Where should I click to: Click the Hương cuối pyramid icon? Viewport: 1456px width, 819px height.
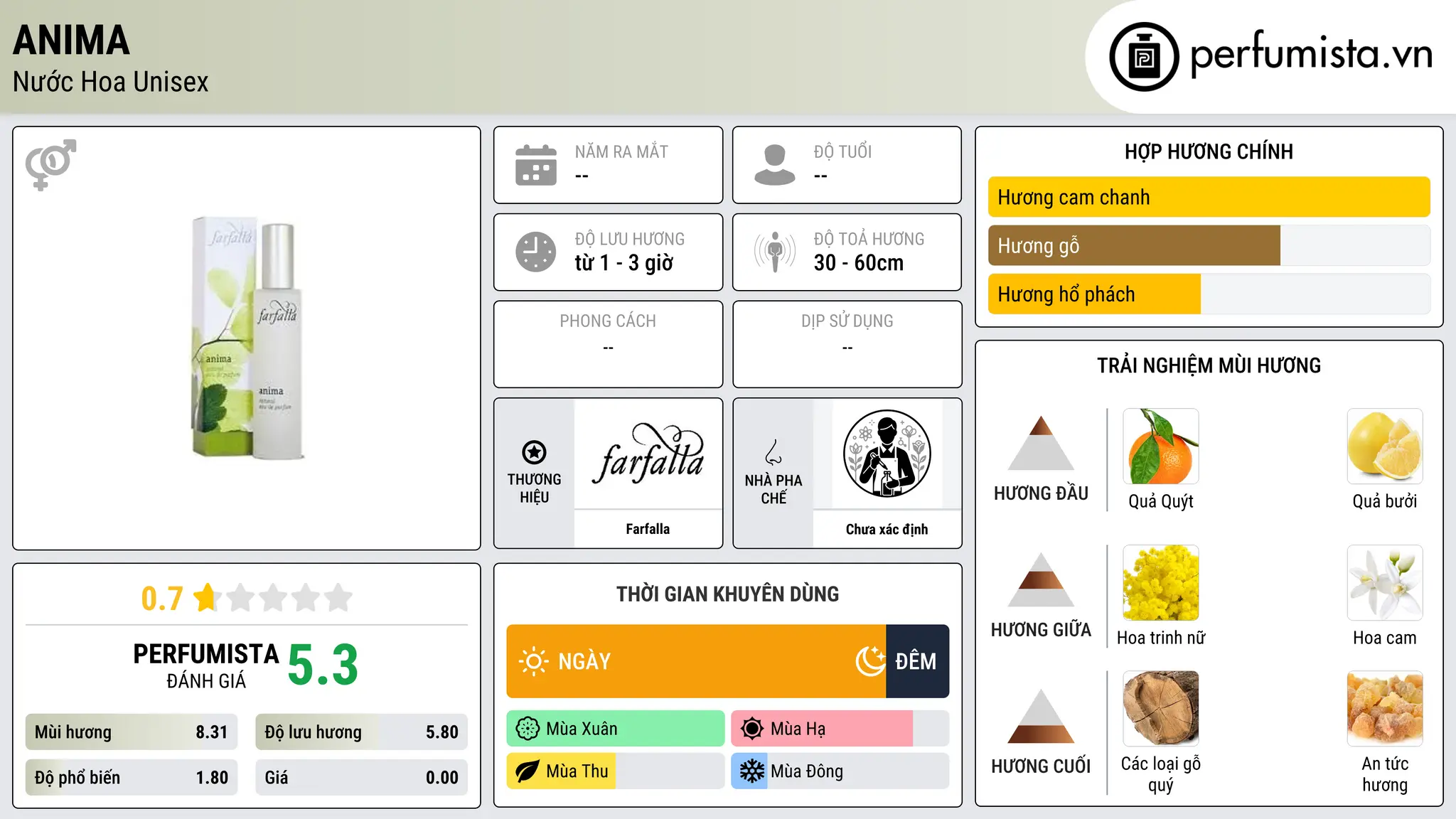[1041, 716]
